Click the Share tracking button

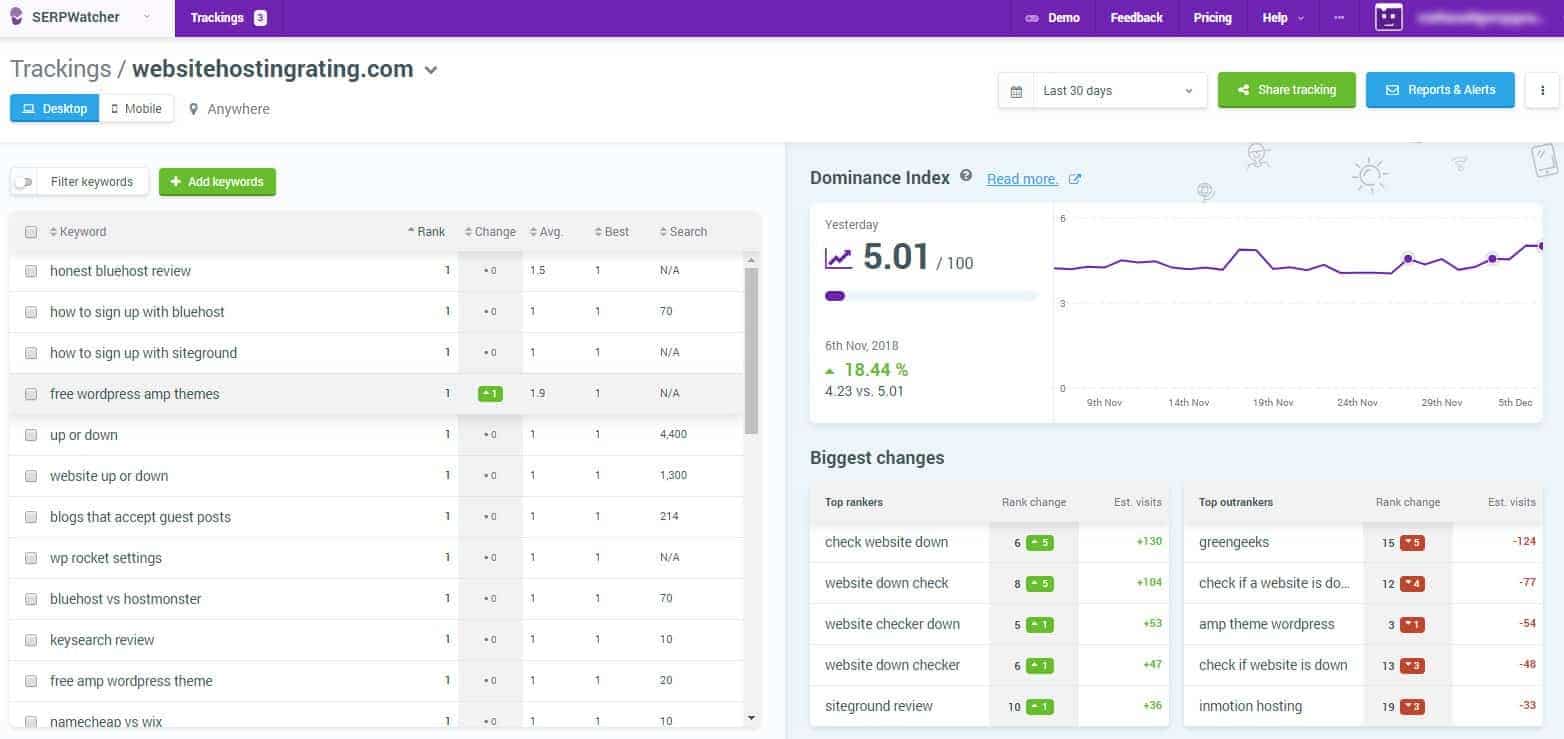pos(1287,90)
